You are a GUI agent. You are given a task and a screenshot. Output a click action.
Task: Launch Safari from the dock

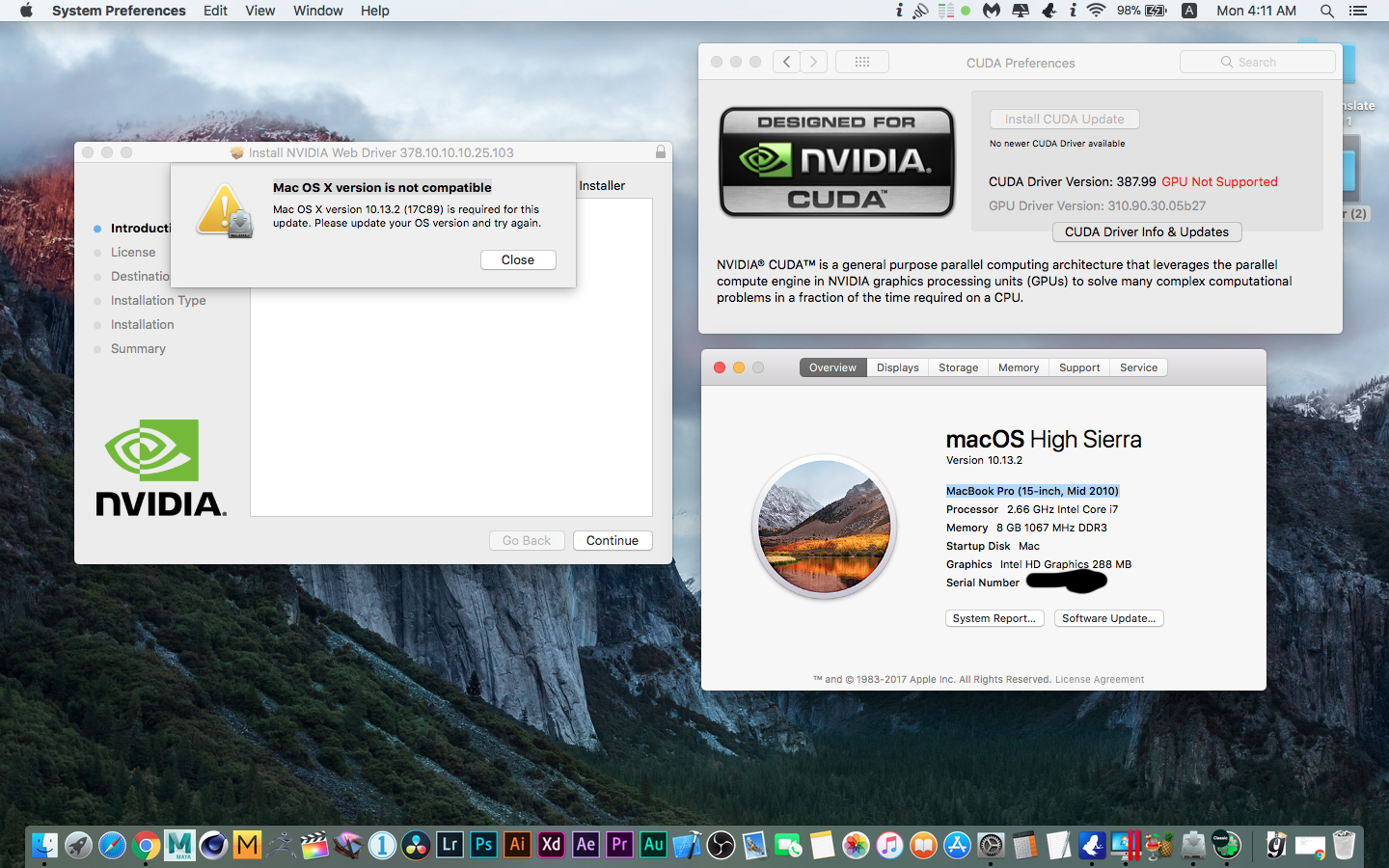point(112,846)
